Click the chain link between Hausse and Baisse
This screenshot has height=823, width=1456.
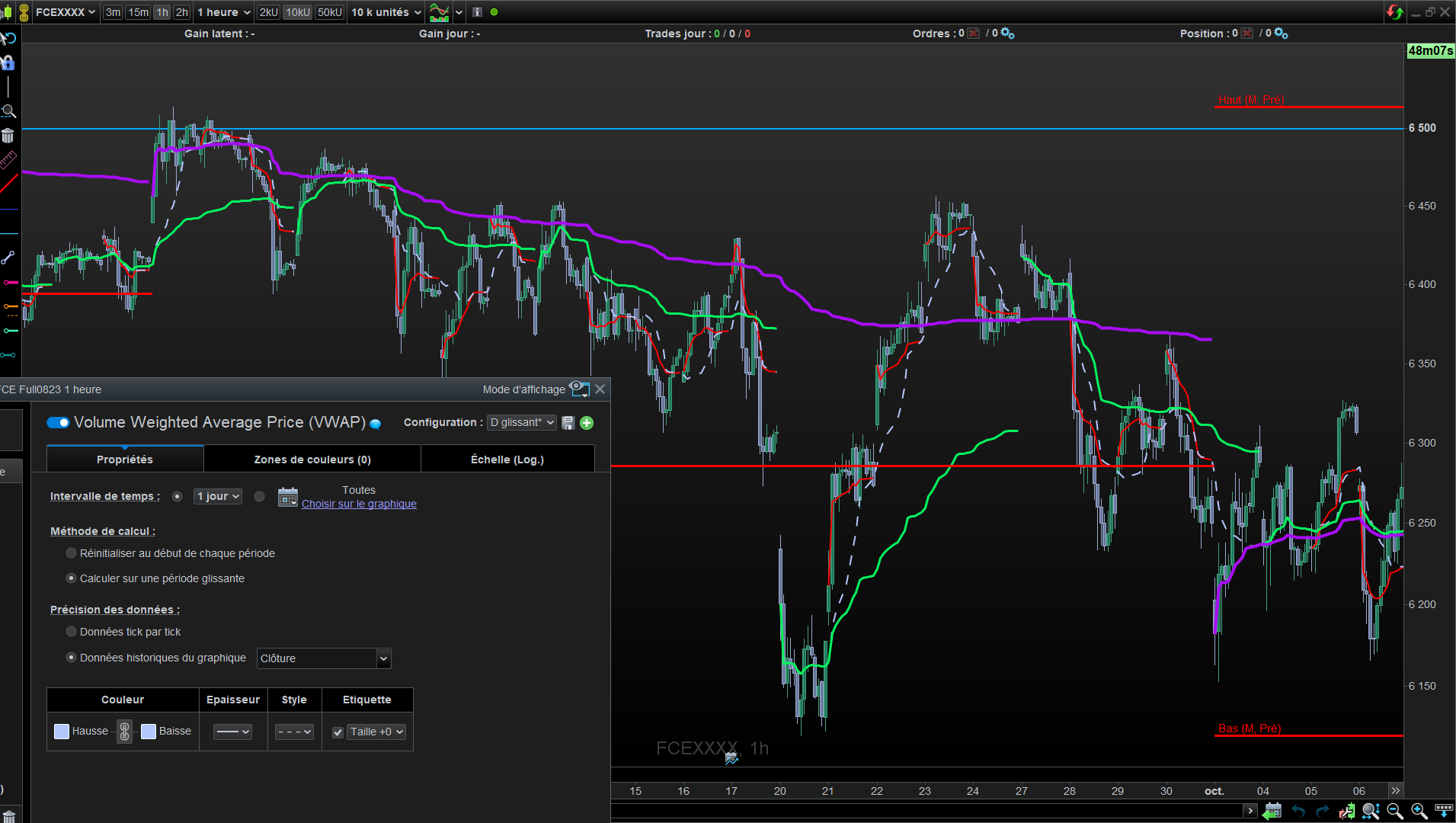click(x=125, y=732)
